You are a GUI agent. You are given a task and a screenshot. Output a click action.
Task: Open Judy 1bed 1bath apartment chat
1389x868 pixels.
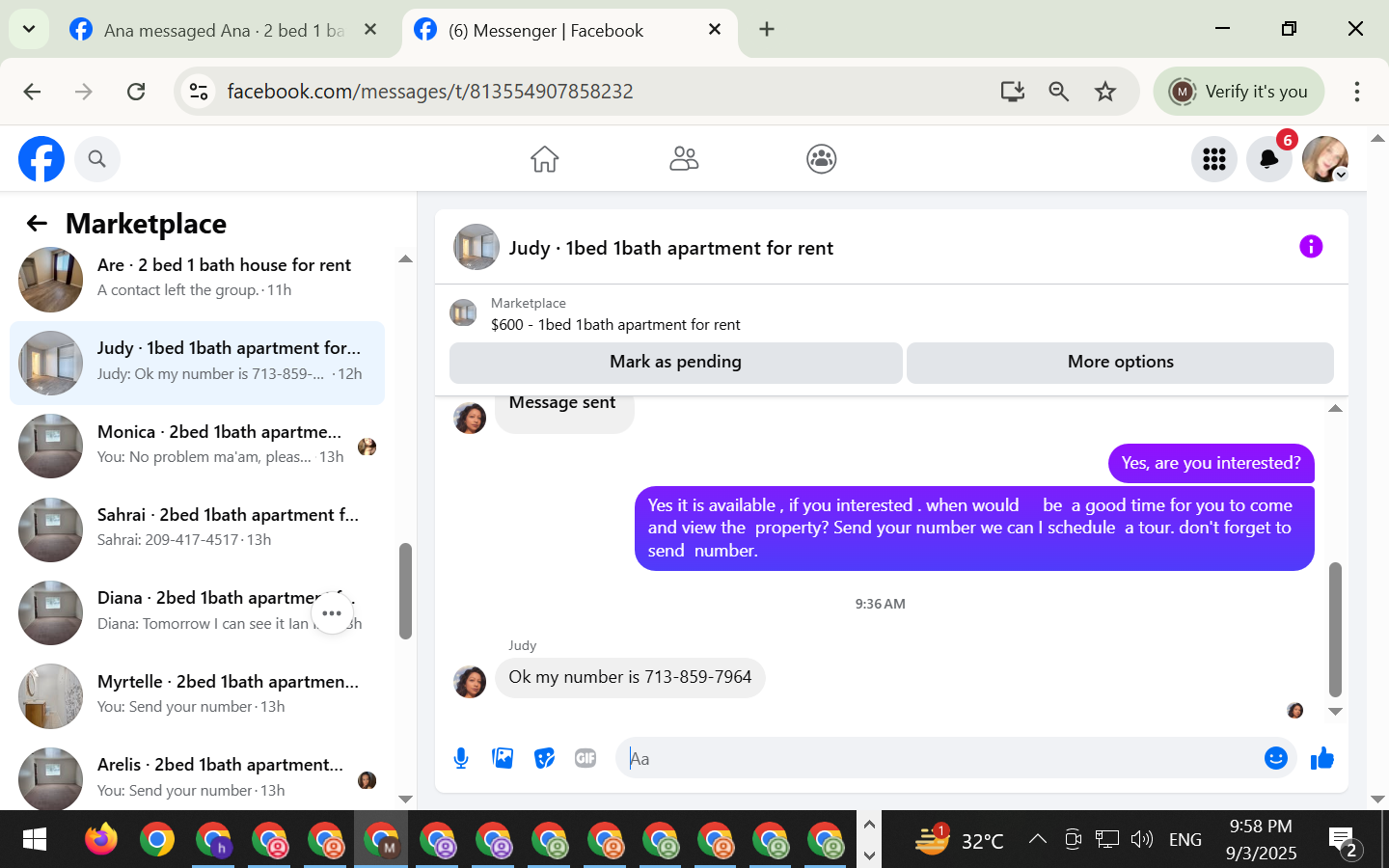click(x=197, y=363)
